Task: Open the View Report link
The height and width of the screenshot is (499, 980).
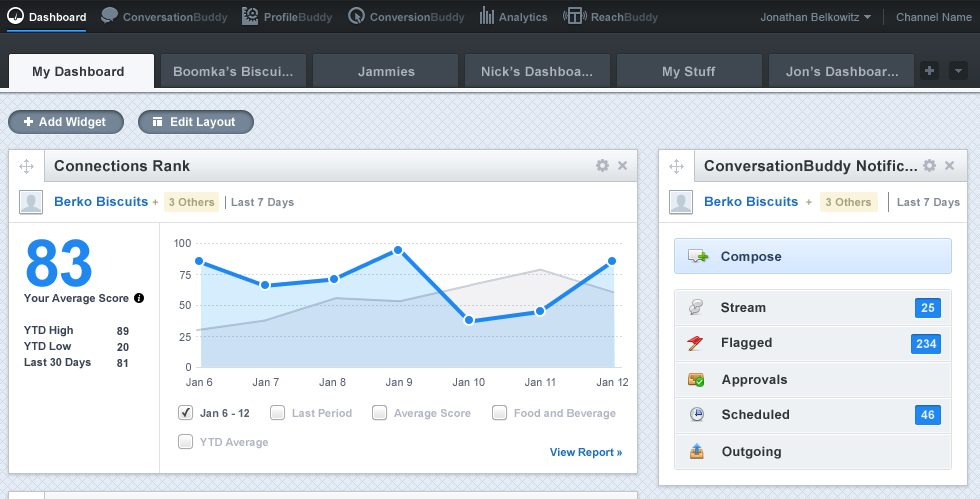Action: [585, 452]
